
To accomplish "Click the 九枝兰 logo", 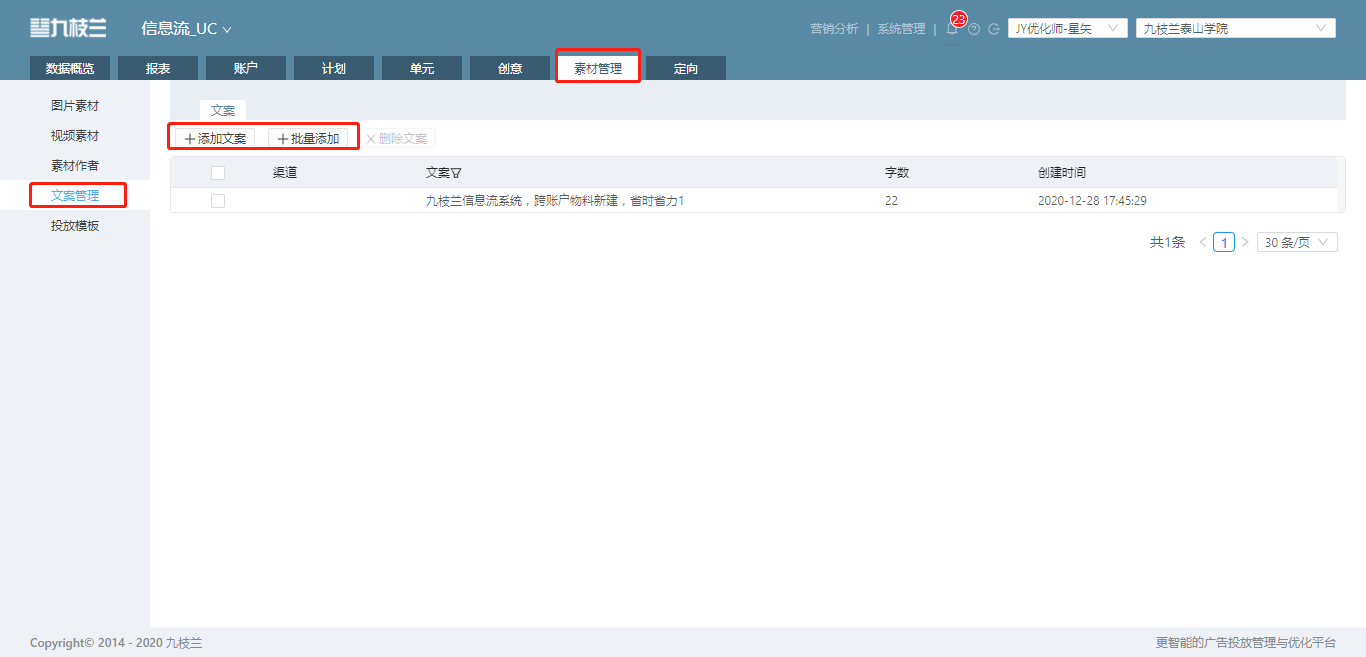I will 68,29.
